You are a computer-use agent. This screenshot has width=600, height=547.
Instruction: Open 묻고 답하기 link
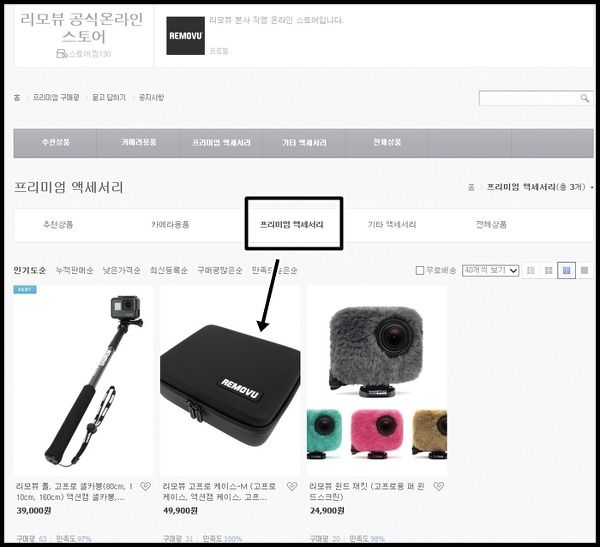(x=109, y=98)
